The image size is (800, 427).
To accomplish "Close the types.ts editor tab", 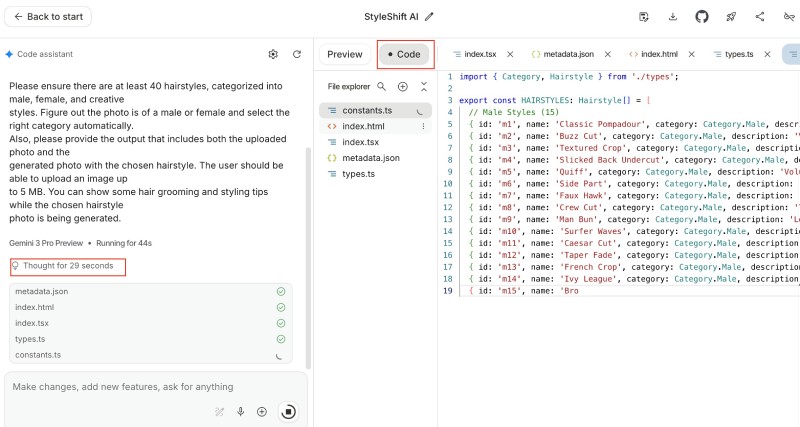I will point(767,54).
